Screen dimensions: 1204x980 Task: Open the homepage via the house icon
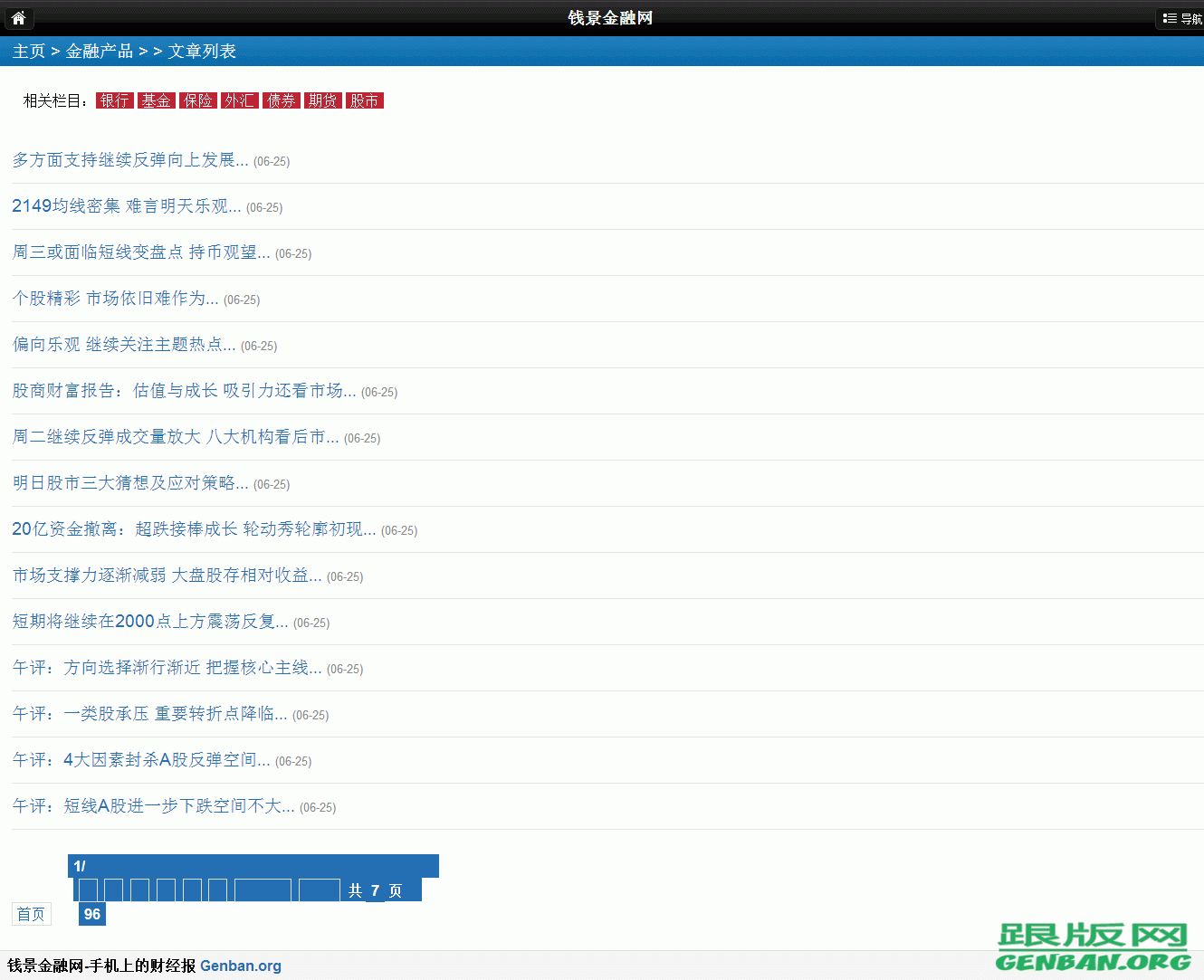[x=18, y=18]
